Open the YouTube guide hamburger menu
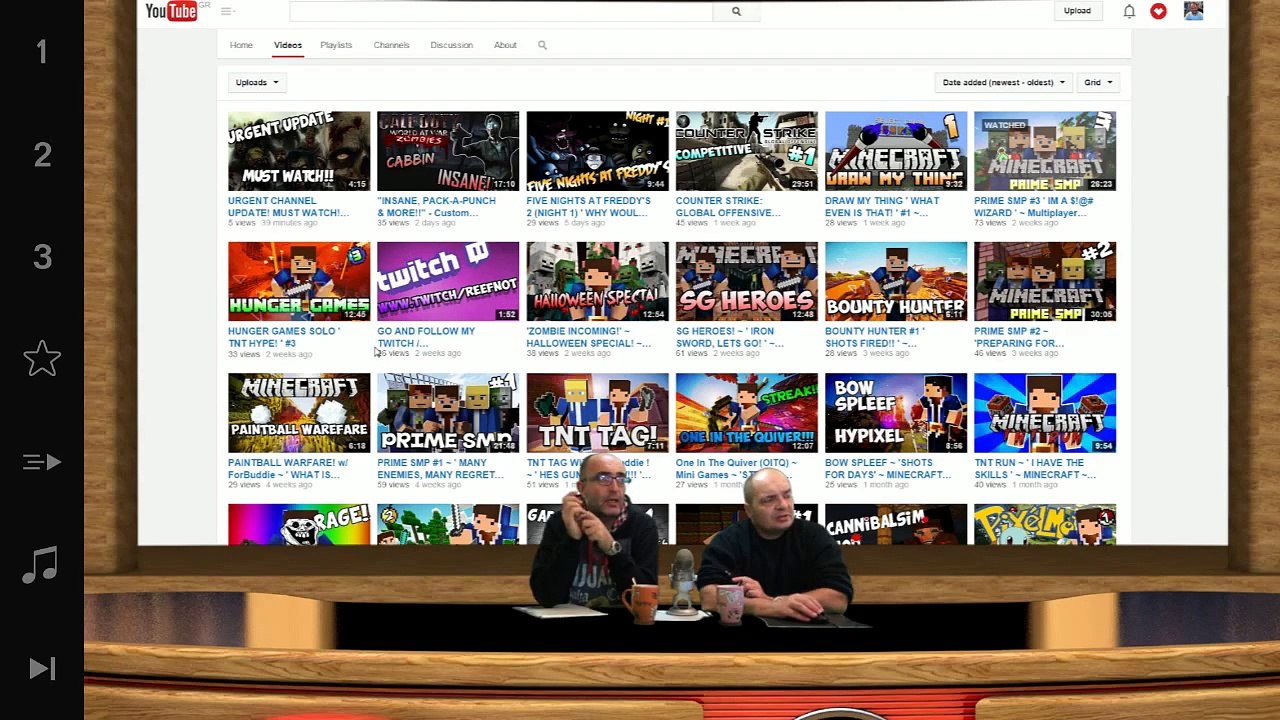The width and height of the screenshot is (1280, 720). (x=226, y=11)
